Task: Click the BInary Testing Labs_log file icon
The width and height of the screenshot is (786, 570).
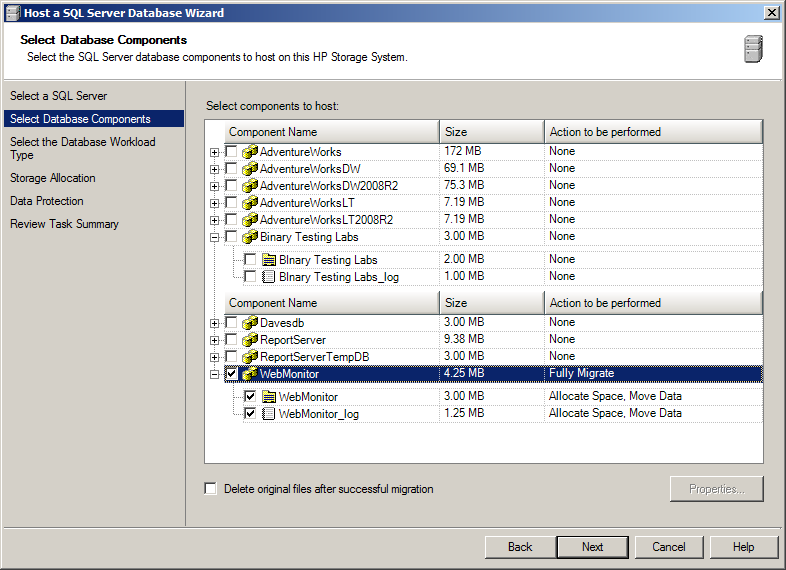Action: tap(269, 277)
